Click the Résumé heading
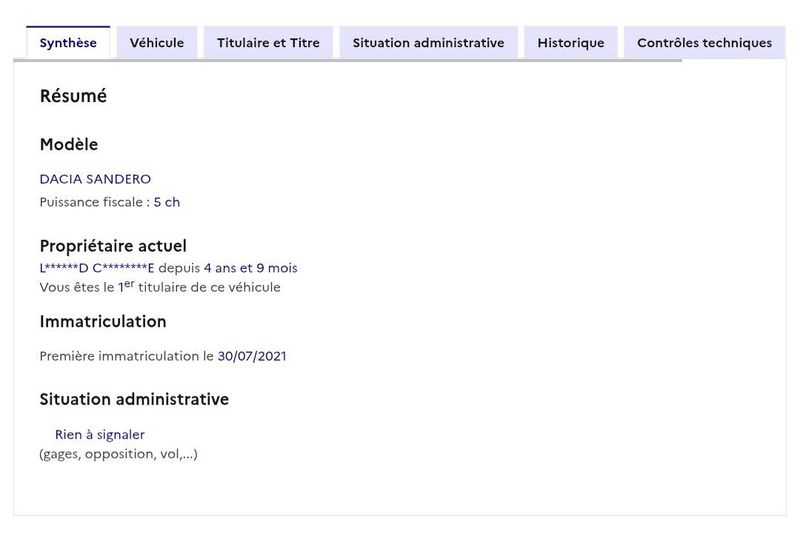Screen dimensions: 800x536 pyautogui.click(x=73, y=96)
